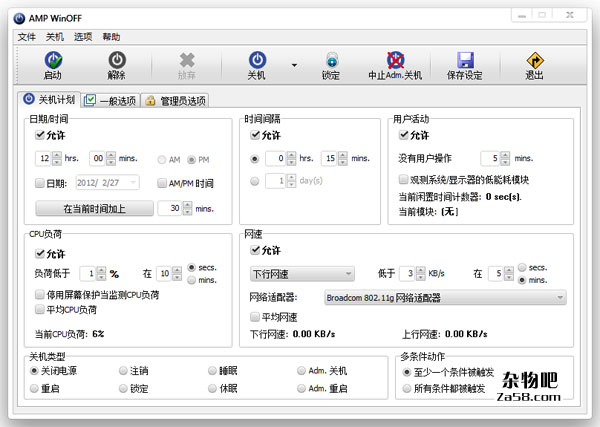Open the 关机 menu in the menu bar
Image resolution: width=600 pixels, height=427 pixels.
[x=54, y=37]
